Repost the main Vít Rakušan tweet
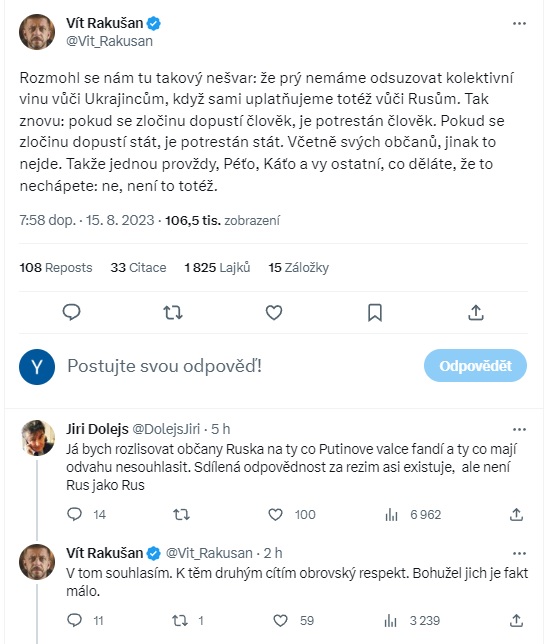Screen dimensions: 555x644 point(173,313)
